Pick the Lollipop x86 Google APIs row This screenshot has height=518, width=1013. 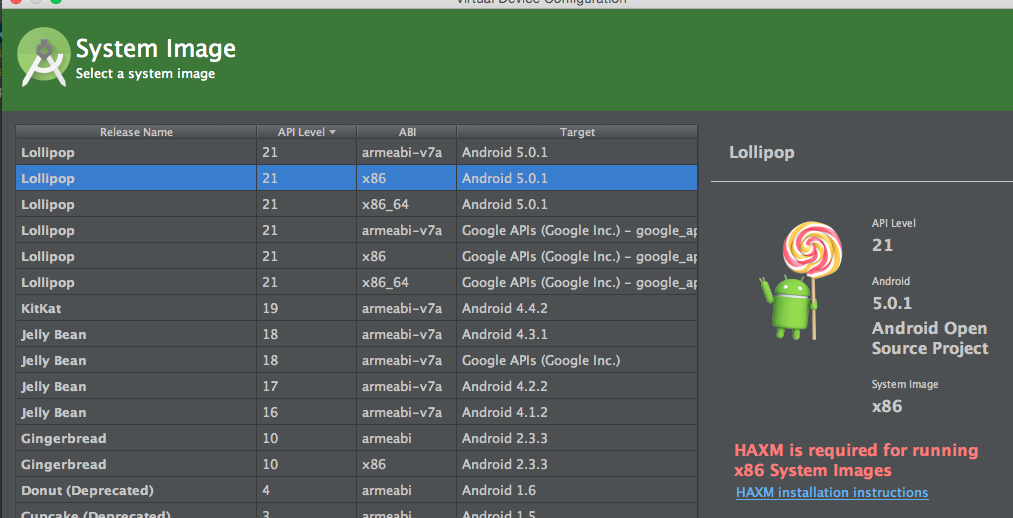coord(357,256)
